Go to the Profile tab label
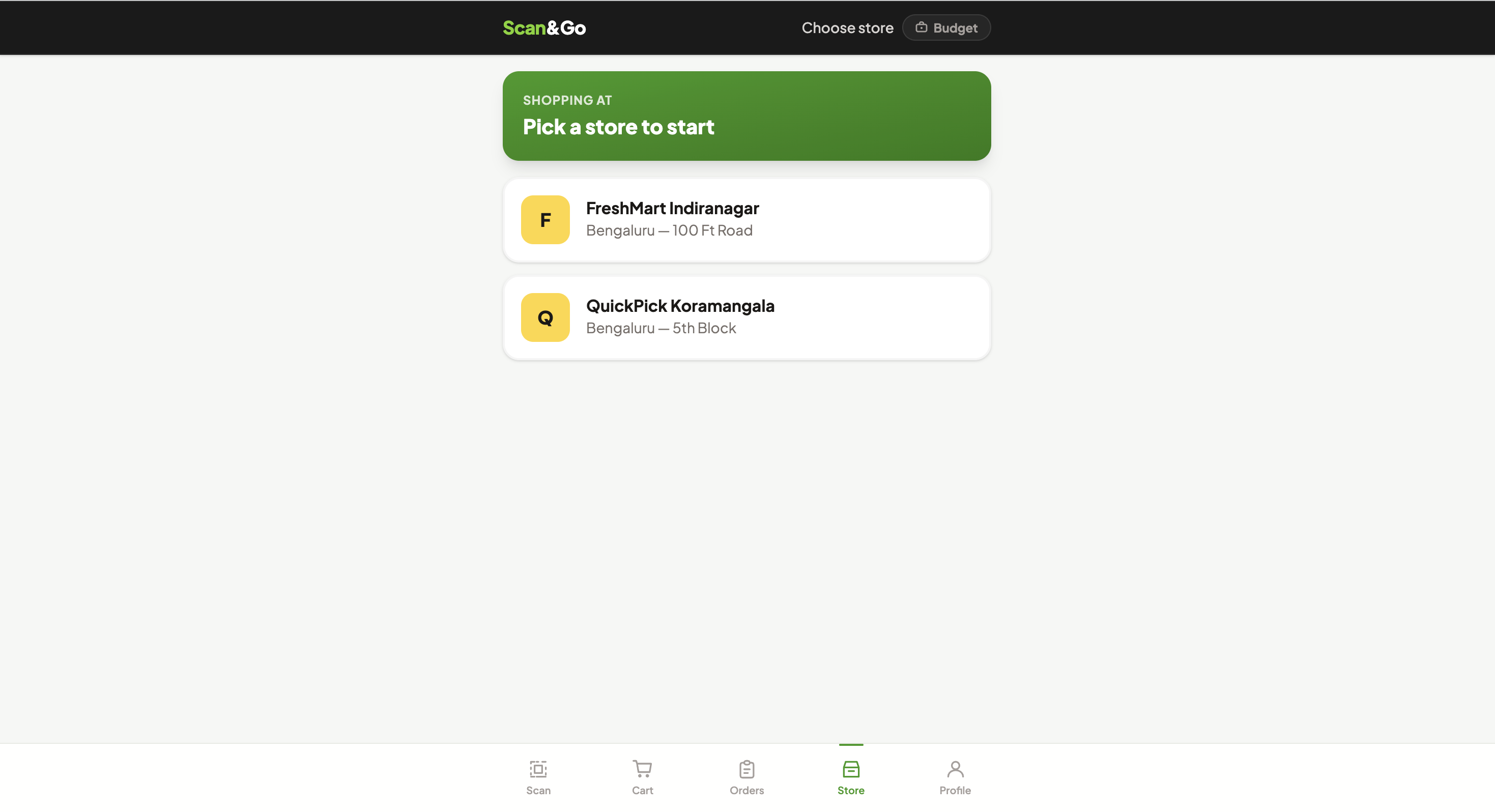Image resolution: width=1495 pixels, height=812 pixels. coord(955,791)
